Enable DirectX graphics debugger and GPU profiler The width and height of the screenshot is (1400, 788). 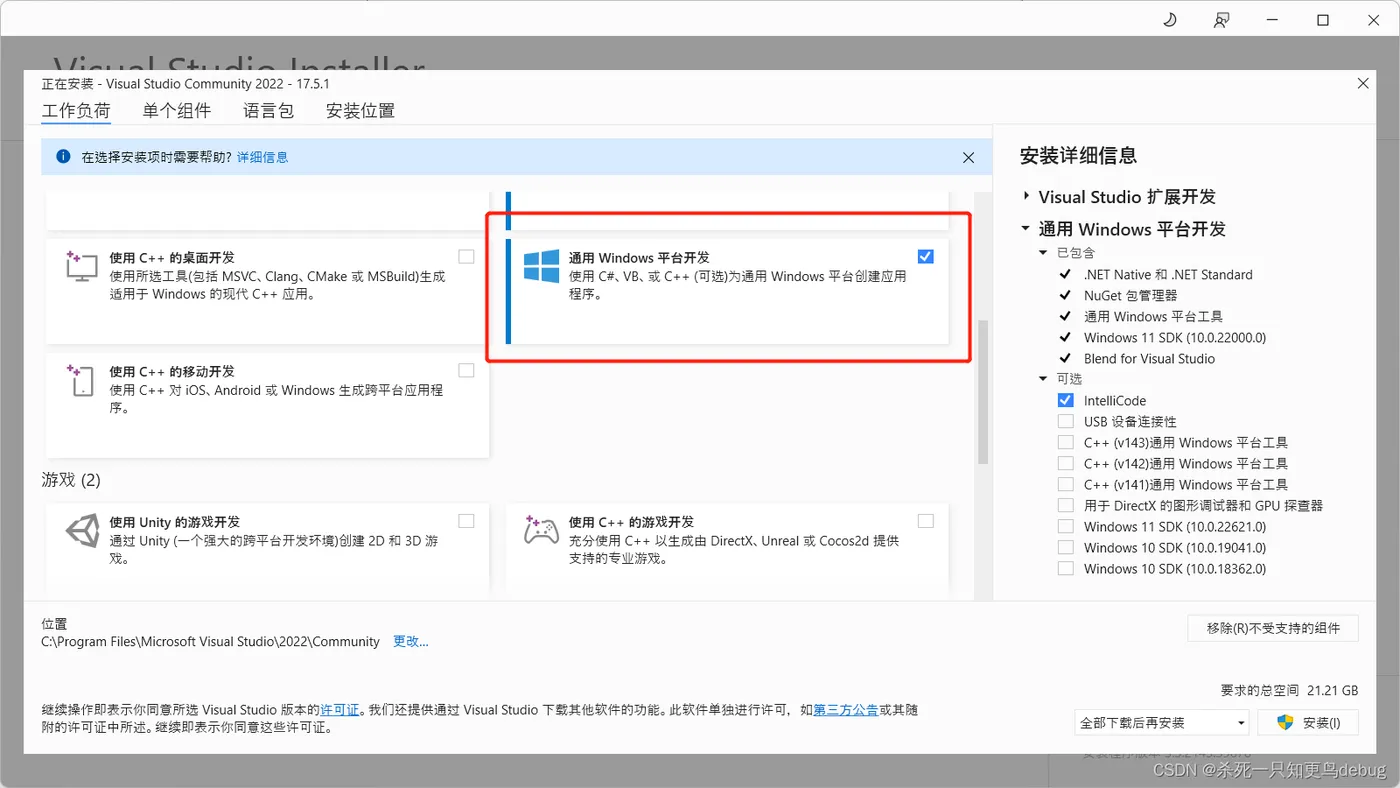(1065, 505)
